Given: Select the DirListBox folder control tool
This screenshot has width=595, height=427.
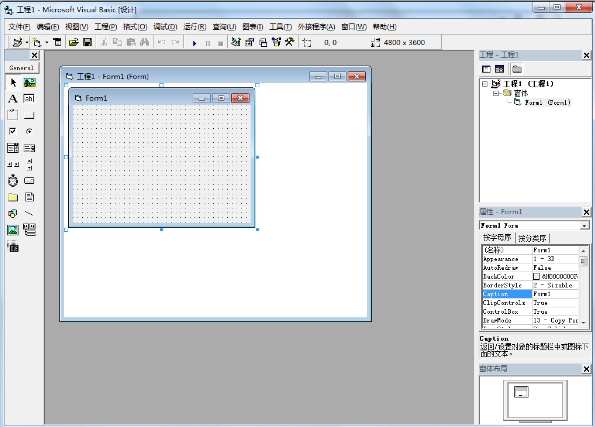Looking at the screenshot, I should click(x=13, y=197).
